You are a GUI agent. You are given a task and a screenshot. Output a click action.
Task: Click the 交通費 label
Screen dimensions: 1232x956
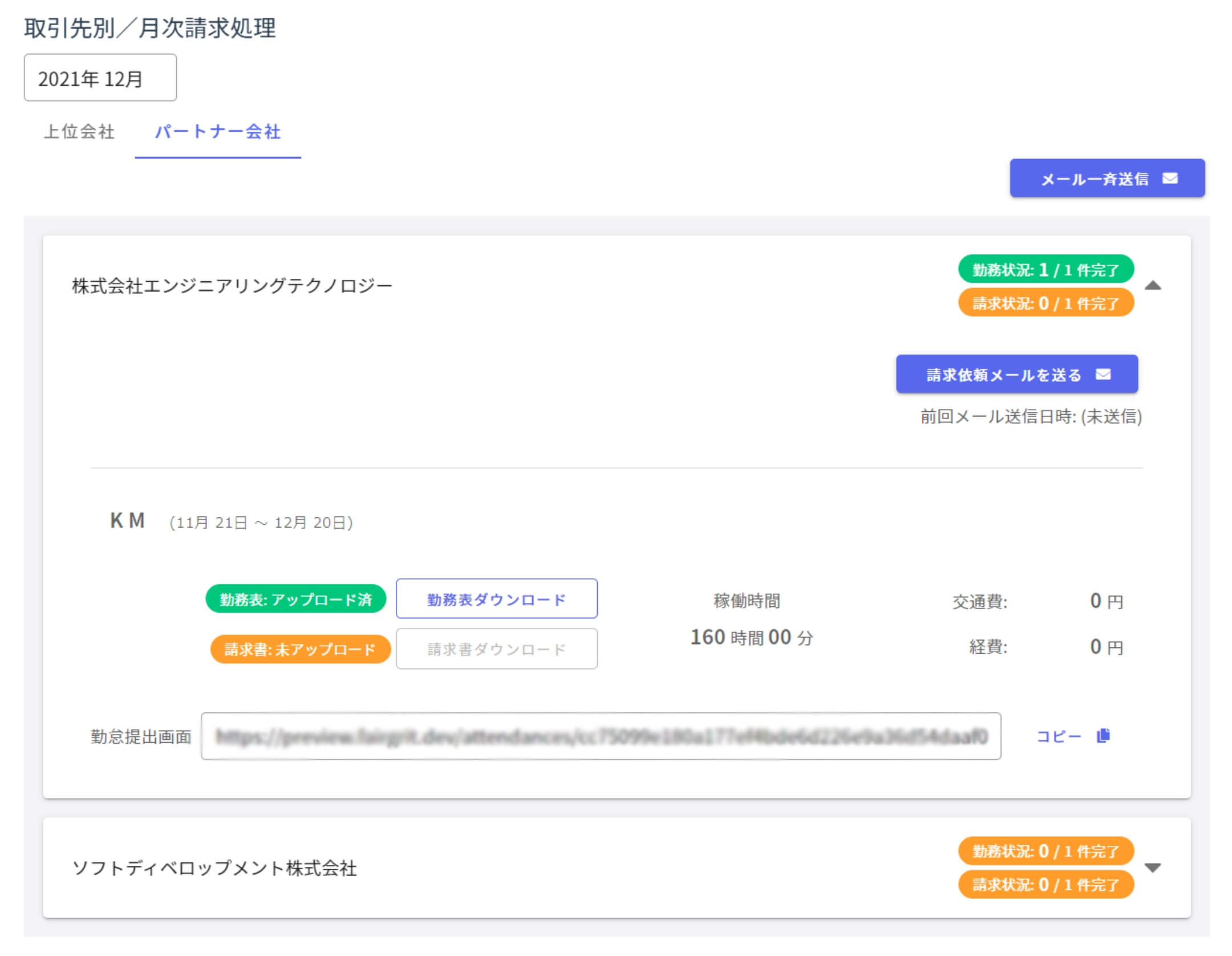(x=979, y=601)
